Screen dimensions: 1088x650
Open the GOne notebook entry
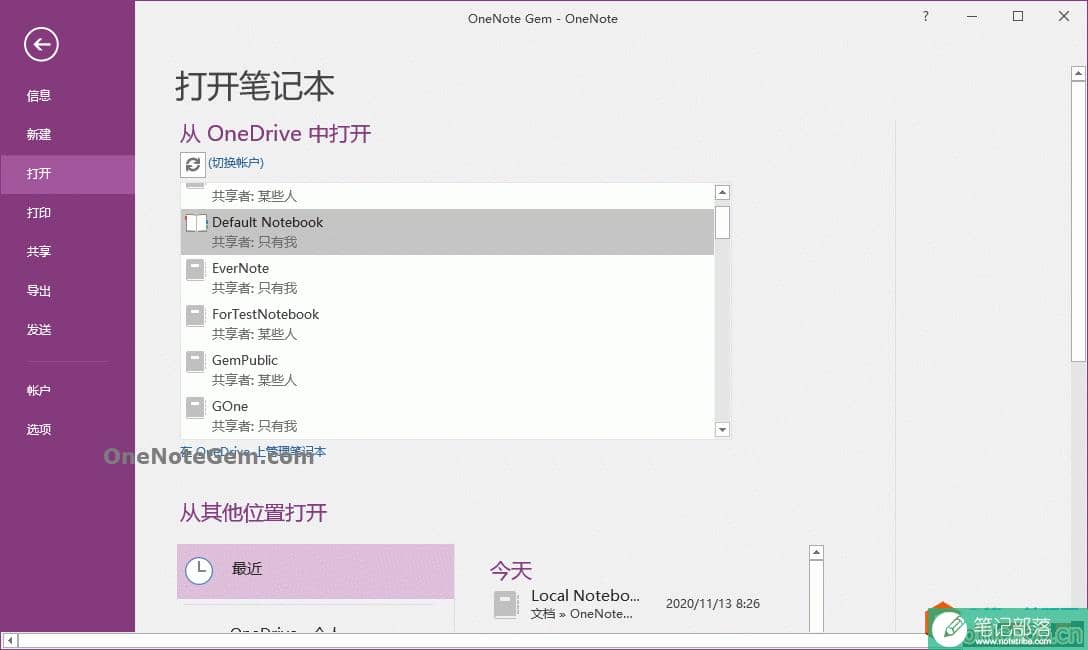447,416
